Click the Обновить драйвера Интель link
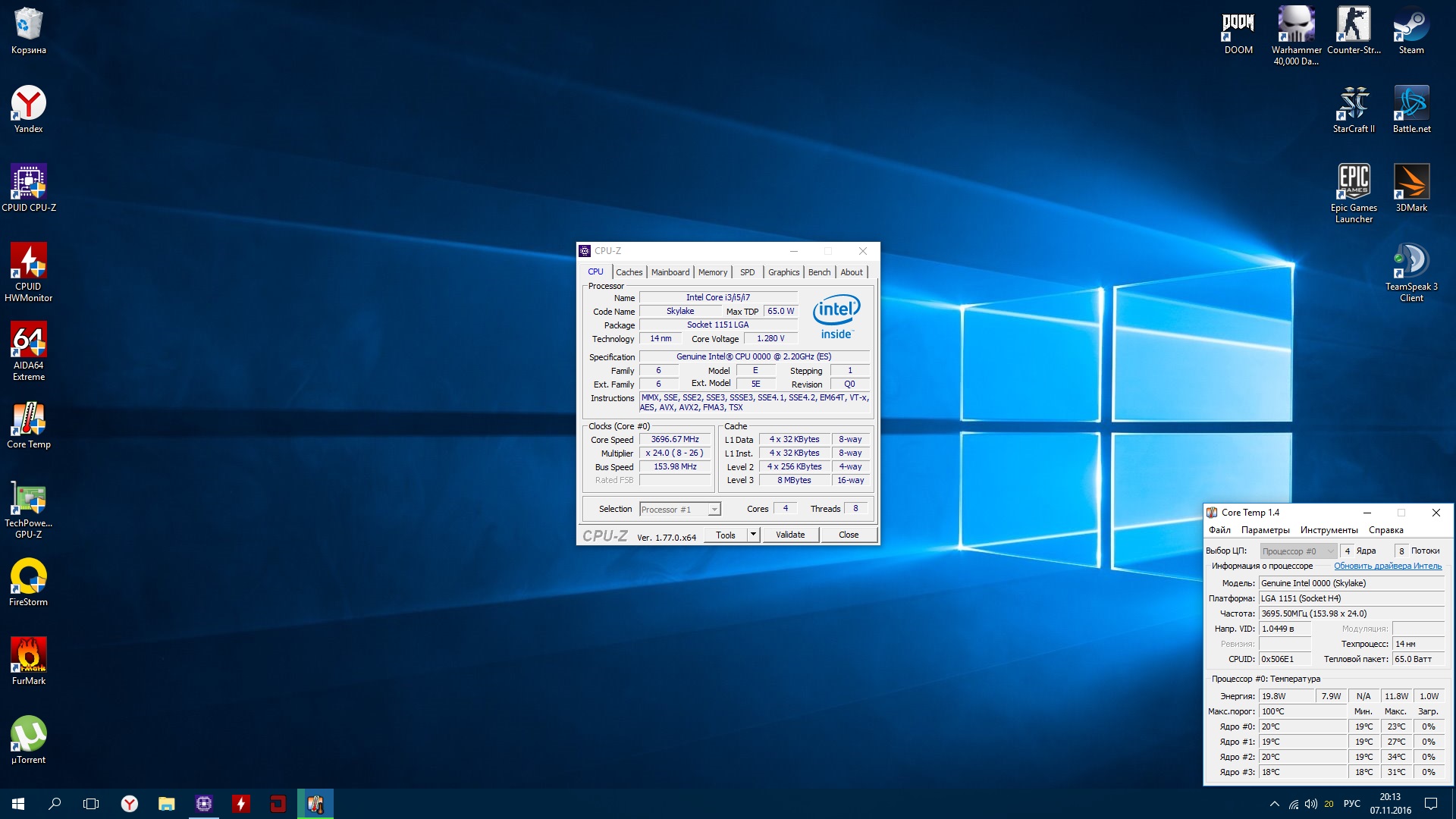The width and height of the screenshot is (1456, 819). click(x=1387, y=566)
